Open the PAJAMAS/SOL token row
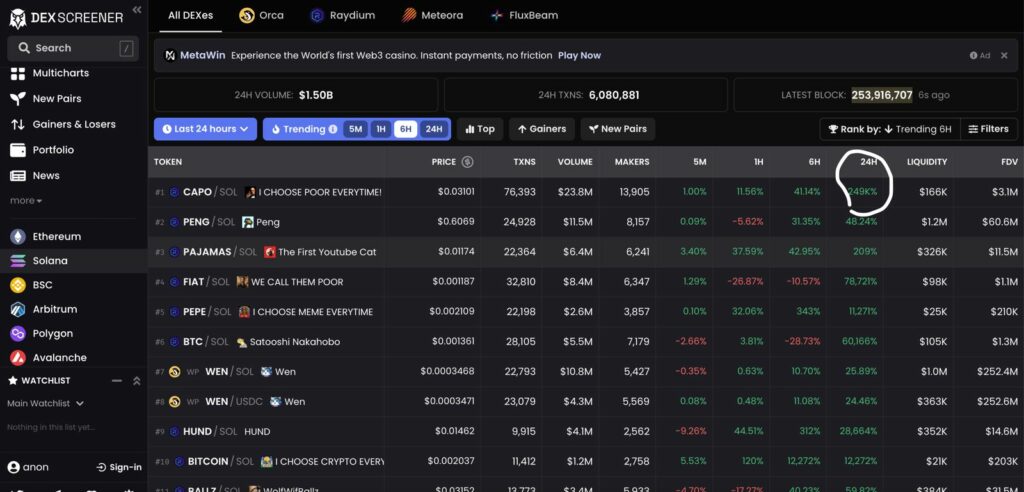1024x492 pixels. [x=586, y=252]
